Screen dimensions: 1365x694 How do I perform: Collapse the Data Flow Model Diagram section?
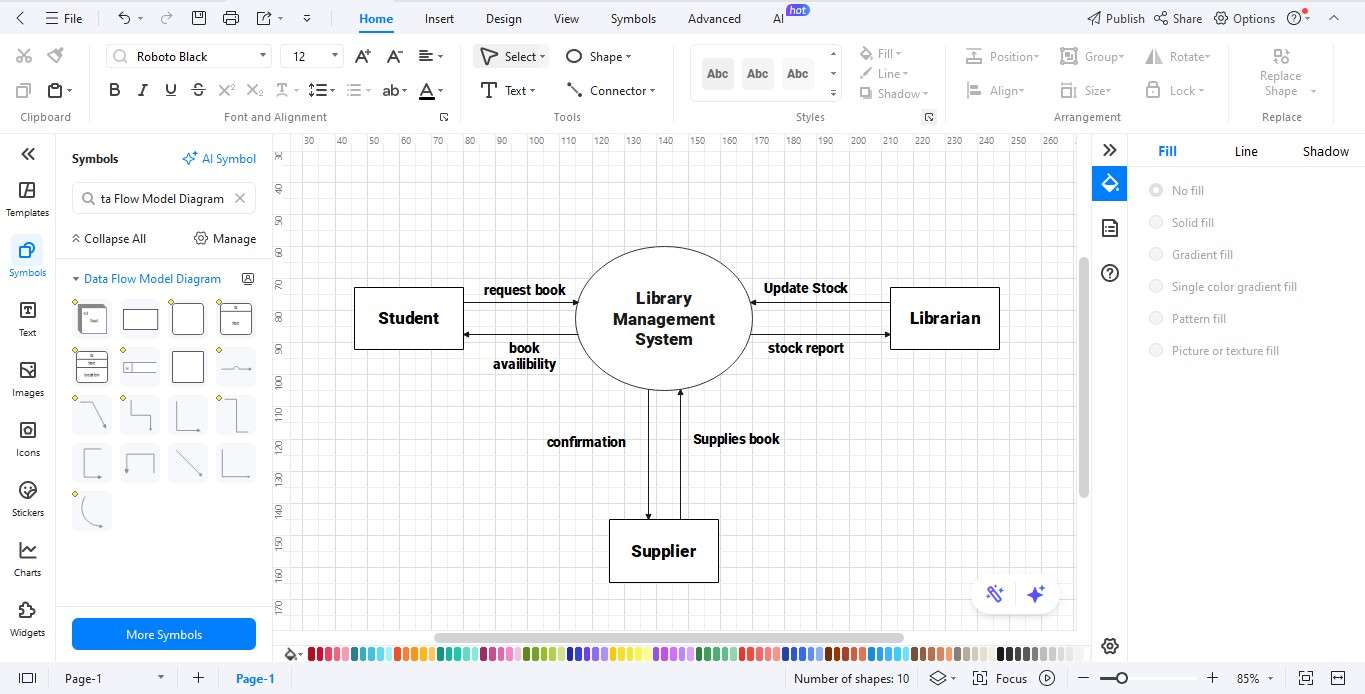(75, 279)
